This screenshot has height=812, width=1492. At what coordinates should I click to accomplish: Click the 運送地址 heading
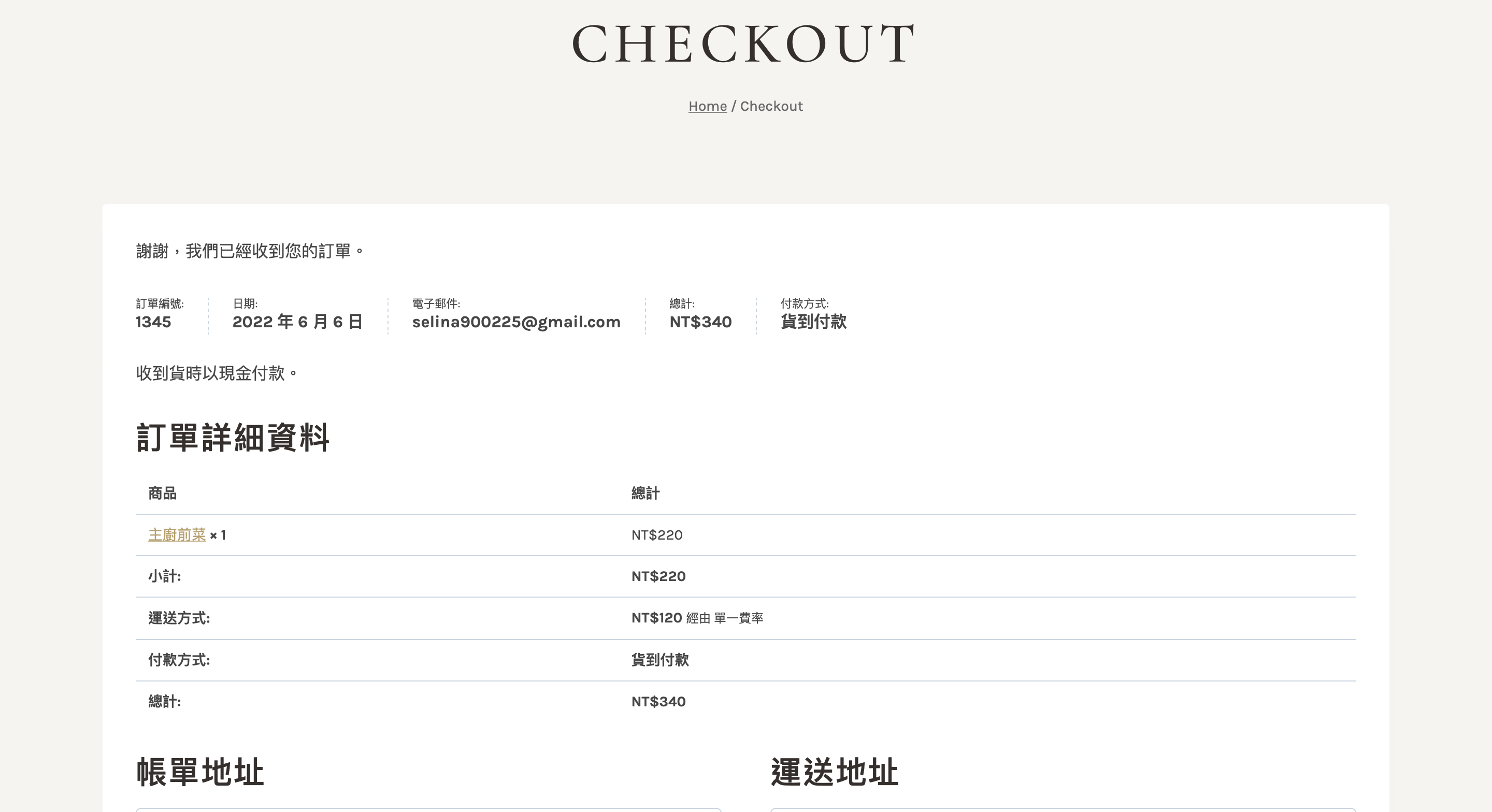click(834, 772)
